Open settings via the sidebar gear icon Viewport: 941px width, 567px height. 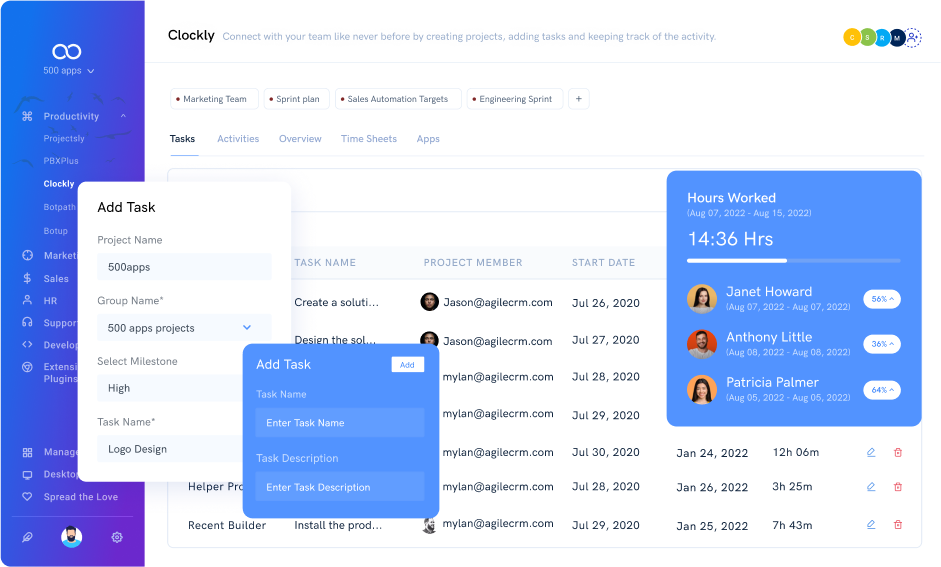click(117, 537)
